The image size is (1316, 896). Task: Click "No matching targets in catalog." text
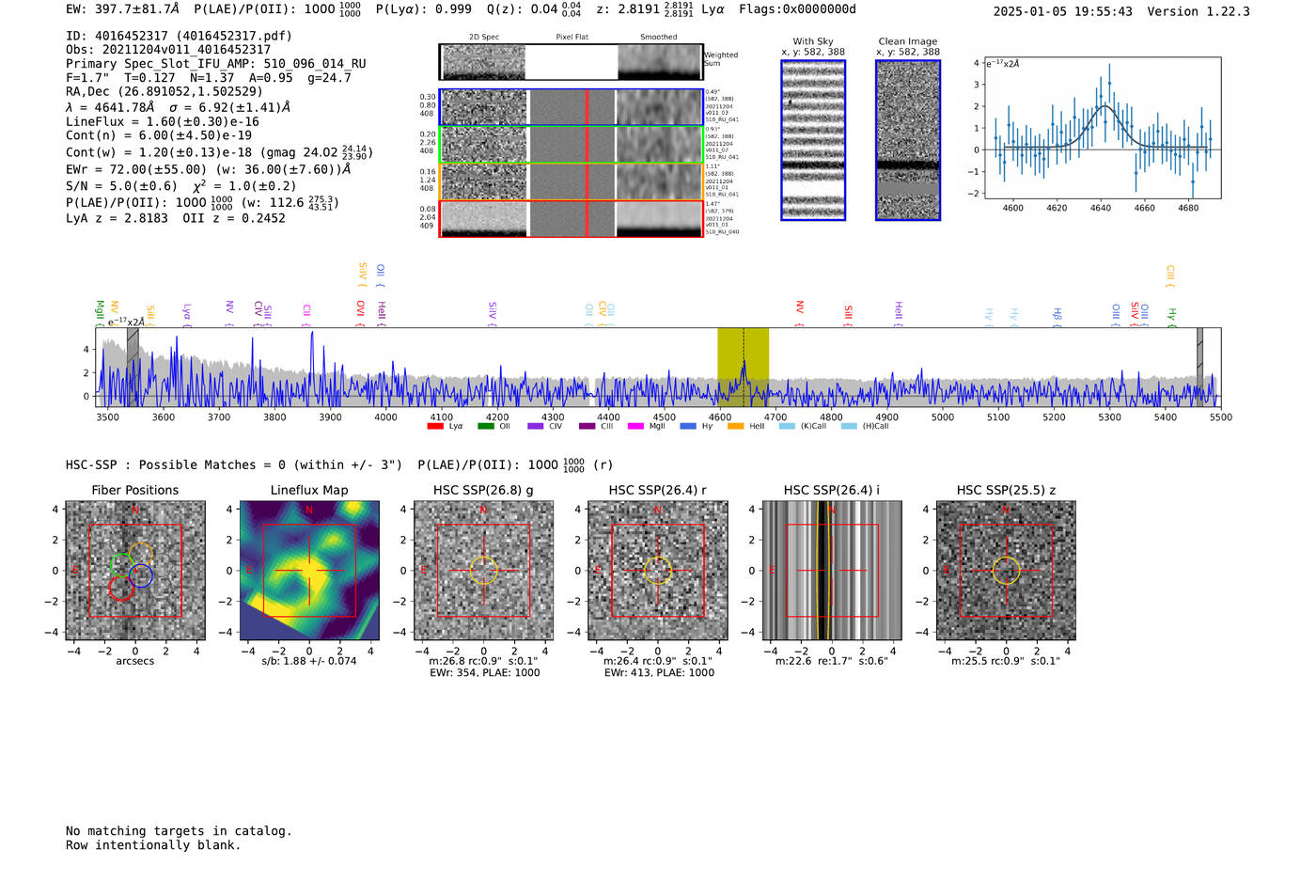(x=179, y=831)
